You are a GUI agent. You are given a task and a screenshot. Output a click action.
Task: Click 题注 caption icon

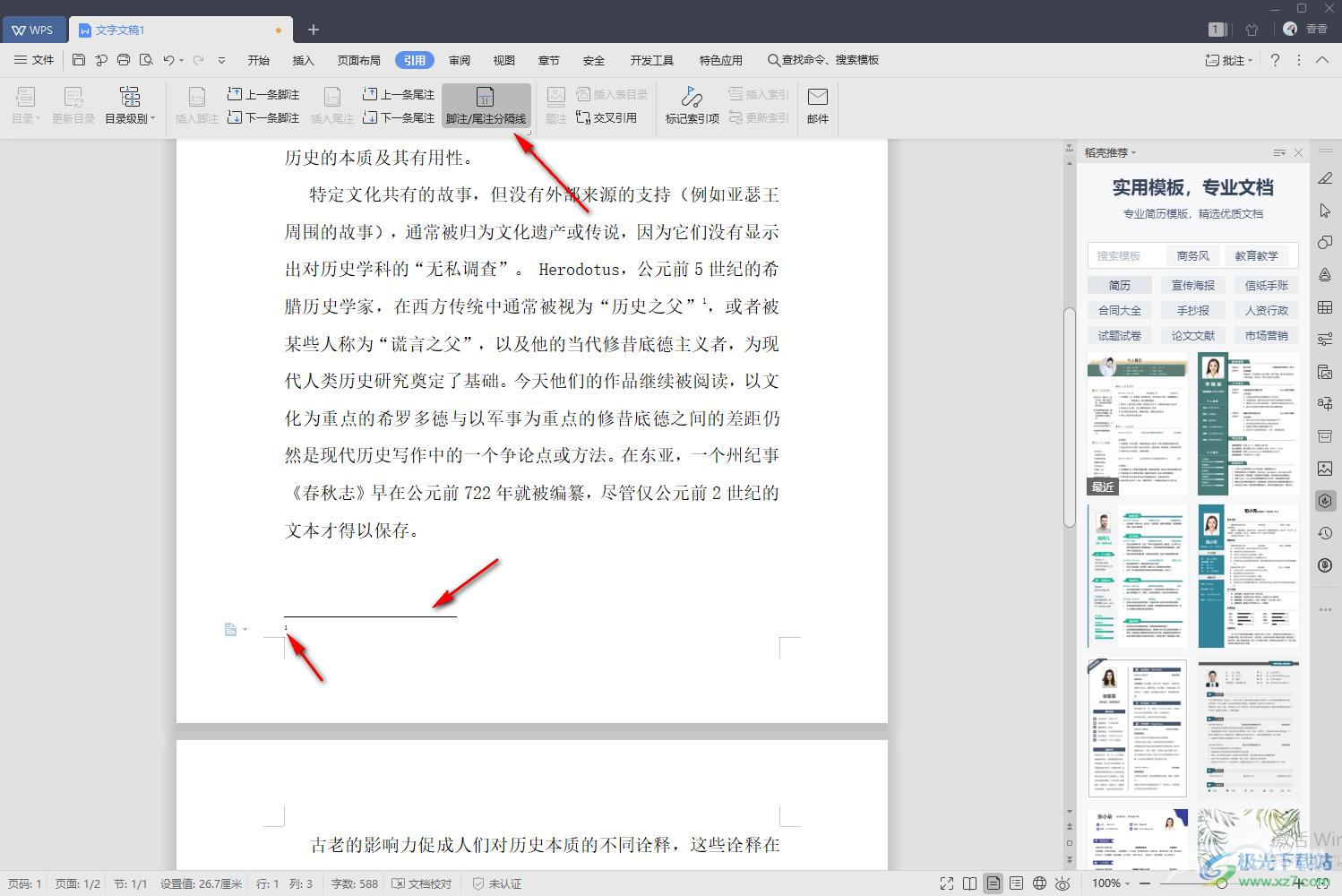coord(556,106)
